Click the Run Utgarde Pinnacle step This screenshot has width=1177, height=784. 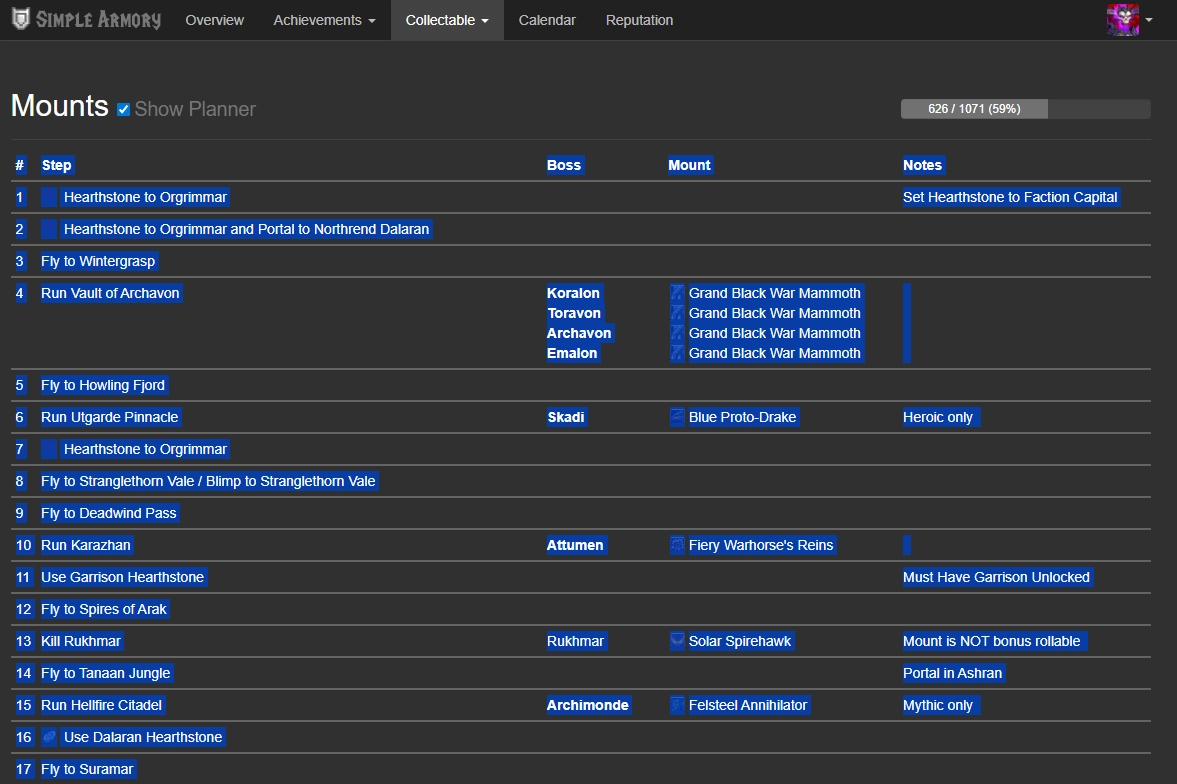(110, 417)
